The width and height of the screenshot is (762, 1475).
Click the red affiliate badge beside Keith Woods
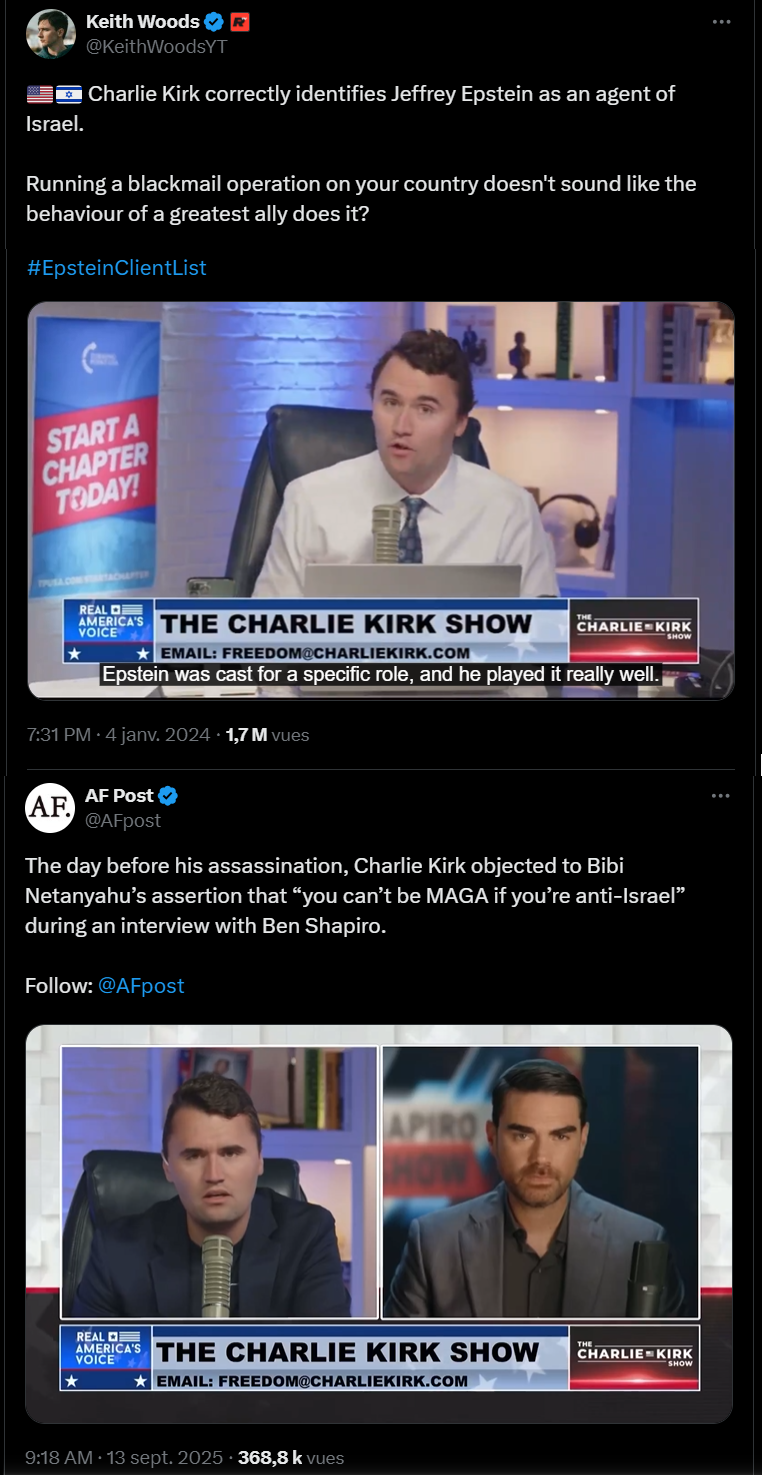point(240,22)
